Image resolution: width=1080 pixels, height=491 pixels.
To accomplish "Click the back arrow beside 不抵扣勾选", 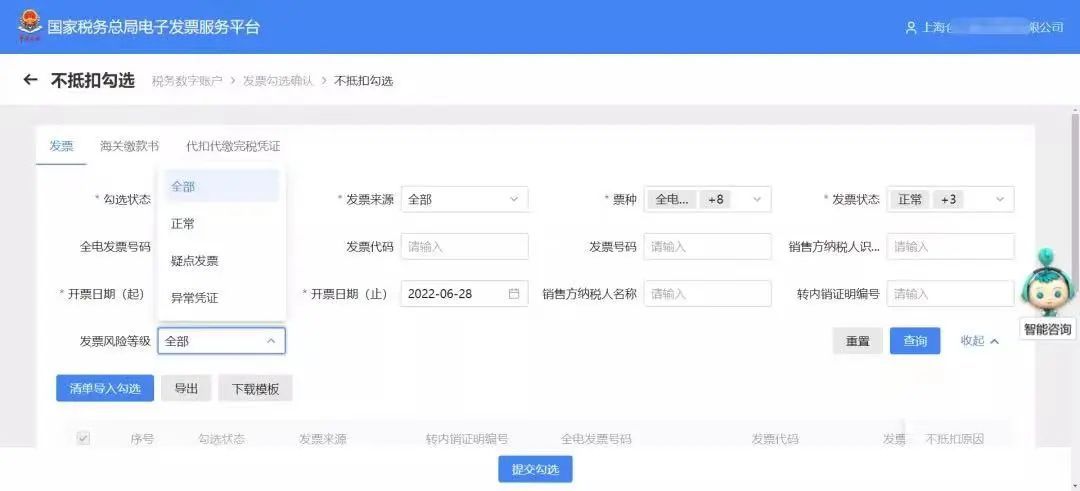I will point(30,80).
